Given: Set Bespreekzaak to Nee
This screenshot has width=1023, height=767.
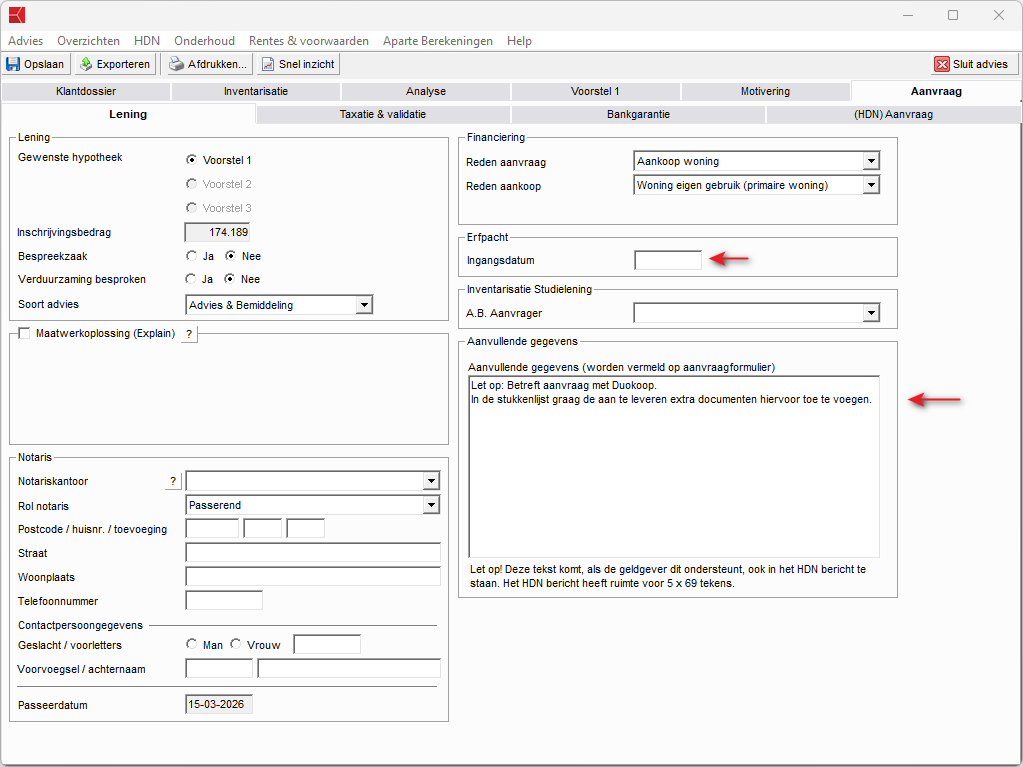Looking at the screenshot, I should click(x=230, y=256).
